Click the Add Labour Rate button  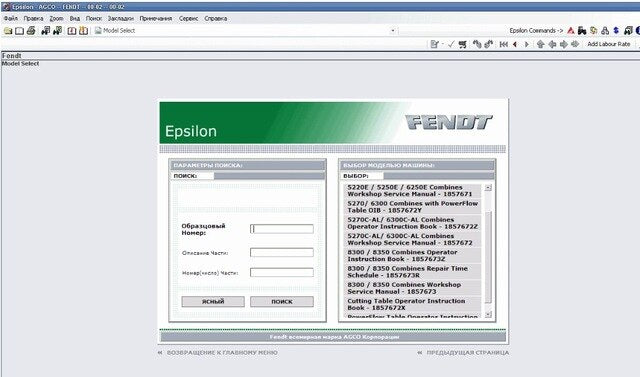tap(609, 44)
